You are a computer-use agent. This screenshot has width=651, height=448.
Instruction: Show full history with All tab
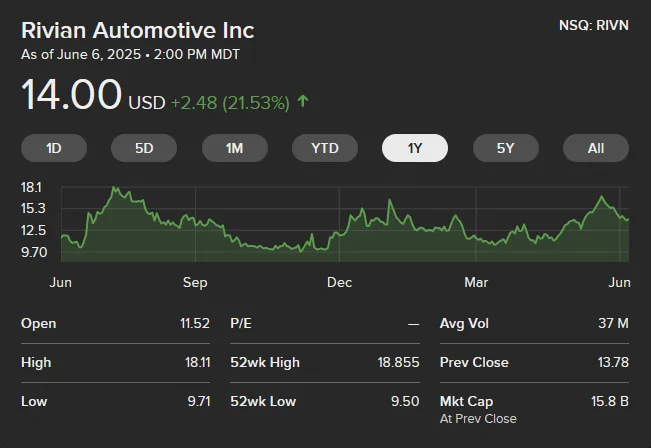click(596, 148)
